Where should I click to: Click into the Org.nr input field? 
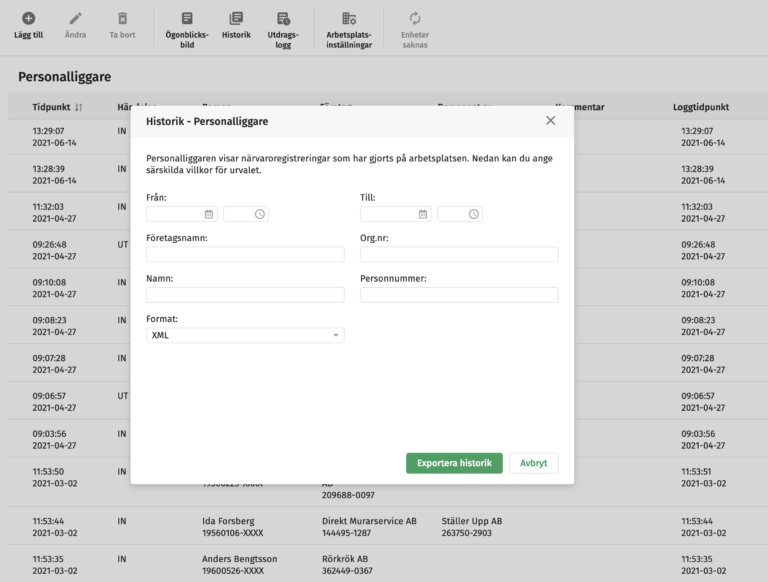pos(459,255)
